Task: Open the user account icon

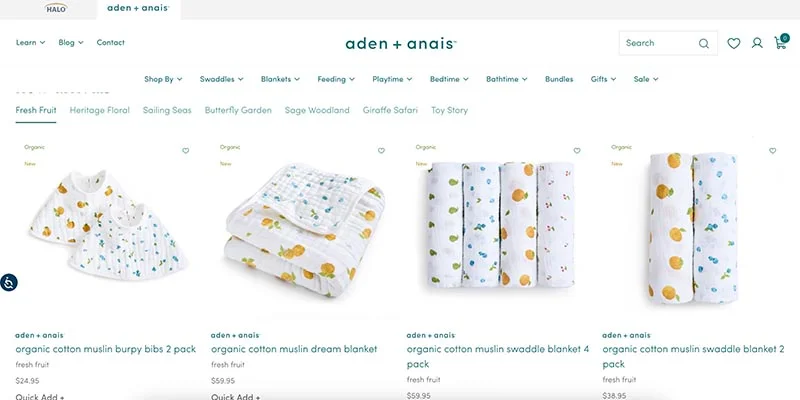Action: (x=757, y=43)
